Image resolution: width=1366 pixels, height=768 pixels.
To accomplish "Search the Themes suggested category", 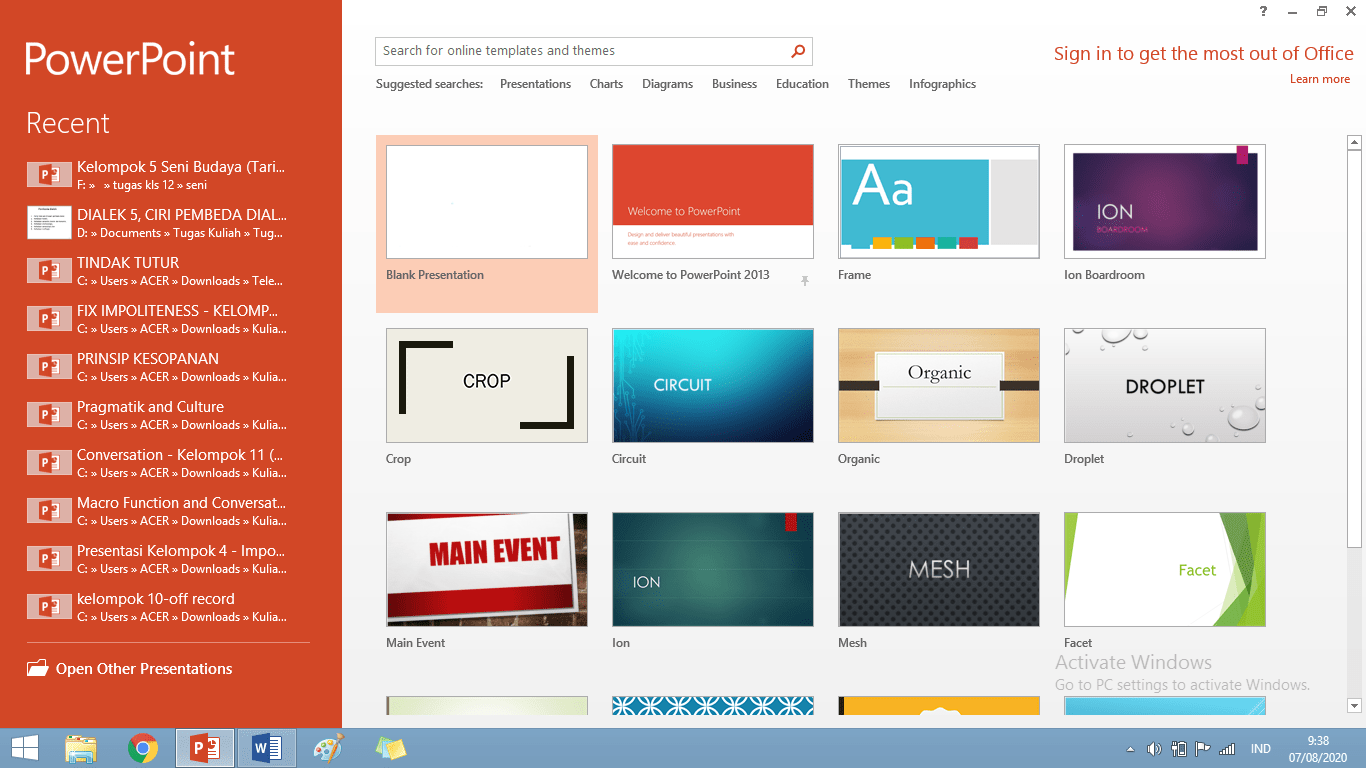I will point(869,84).
